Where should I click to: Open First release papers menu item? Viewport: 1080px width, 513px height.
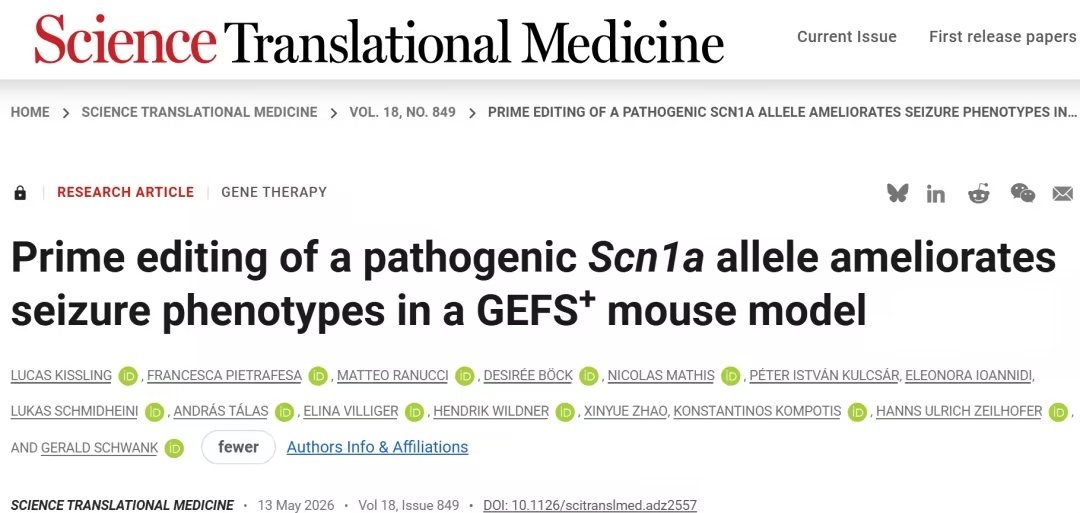tap(1002, 36)
